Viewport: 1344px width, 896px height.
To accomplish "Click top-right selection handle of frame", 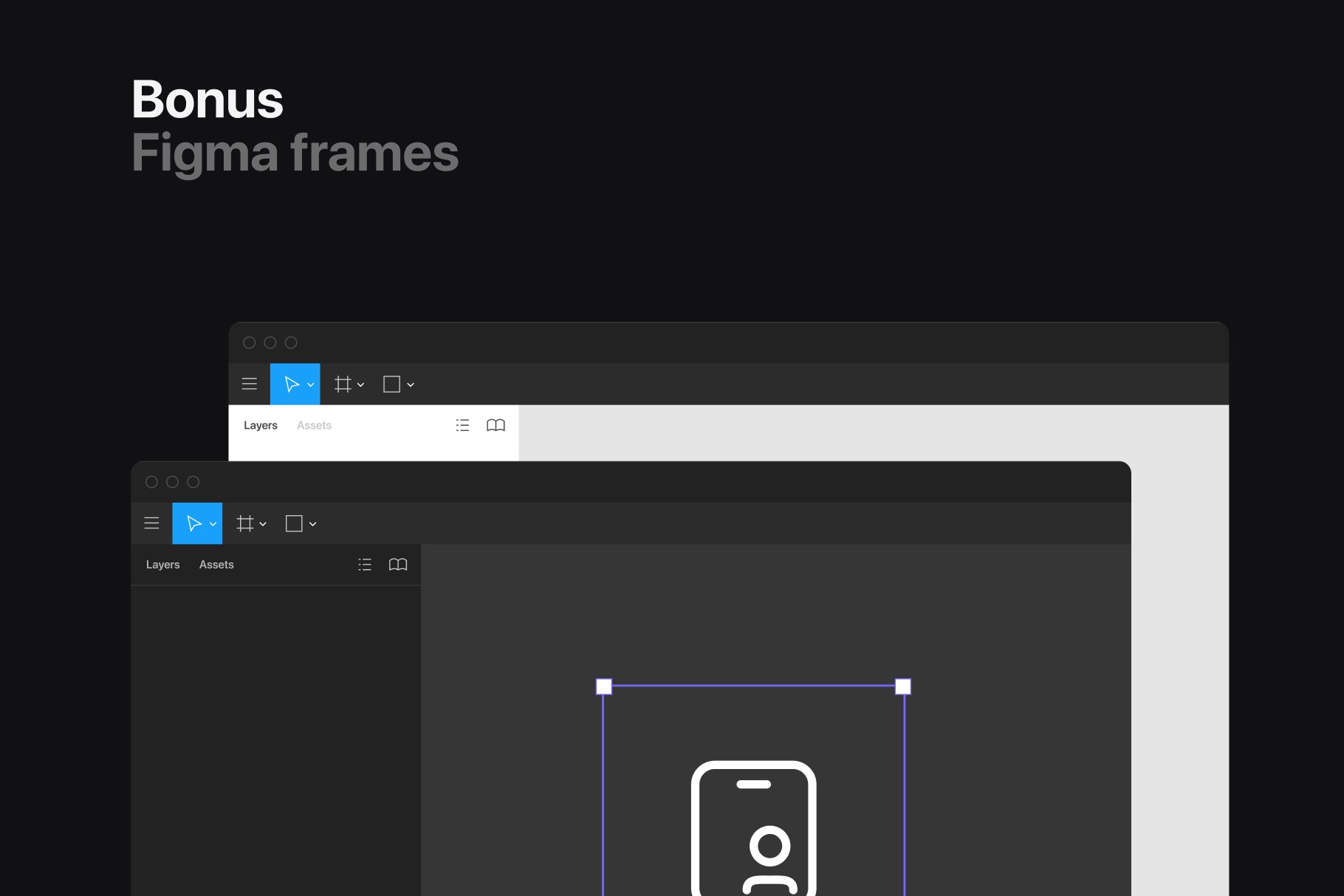I will (x=903, y=686).
